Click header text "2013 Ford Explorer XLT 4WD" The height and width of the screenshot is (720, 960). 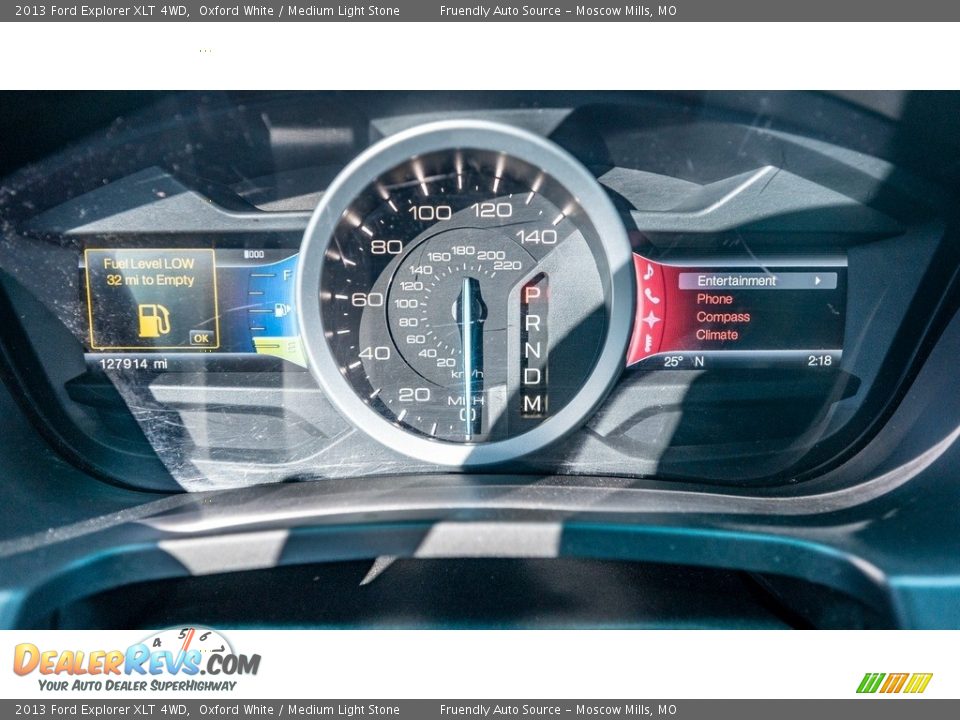pos(102,10)
